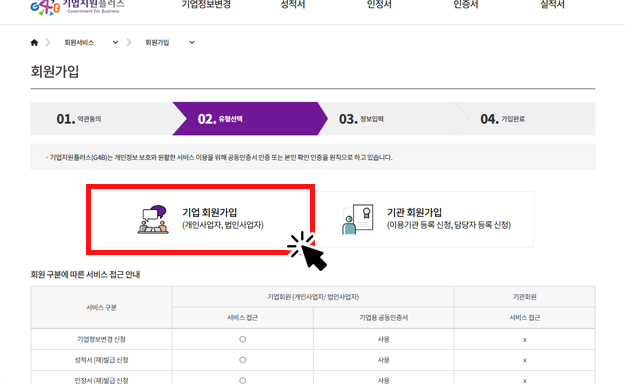Open the 인정서 menu
Image resolution: width=625 pixels, height=384 pixels.
point(379,5)
